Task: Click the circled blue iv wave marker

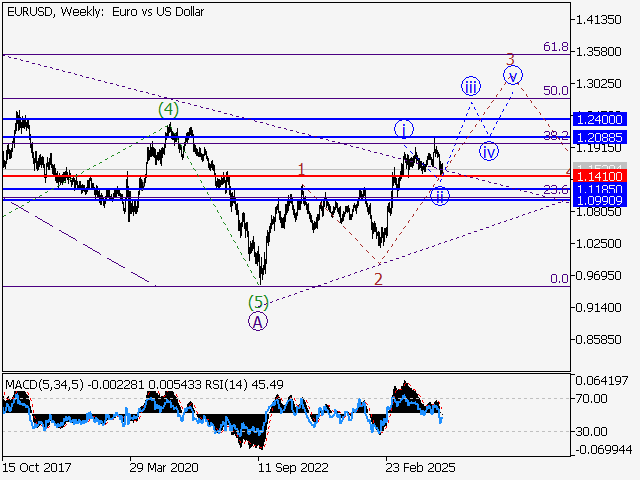Action: tap(488, 152)
